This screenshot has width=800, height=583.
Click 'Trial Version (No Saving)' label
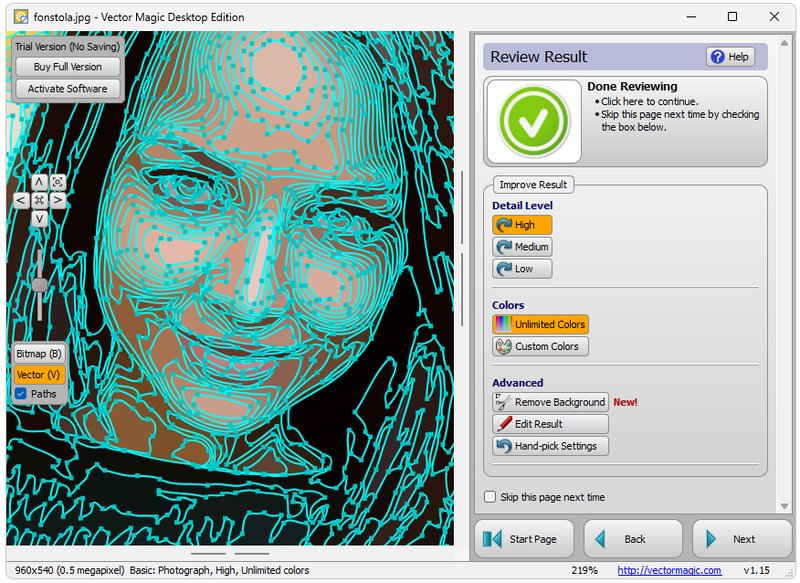click(x=67, y=47)
